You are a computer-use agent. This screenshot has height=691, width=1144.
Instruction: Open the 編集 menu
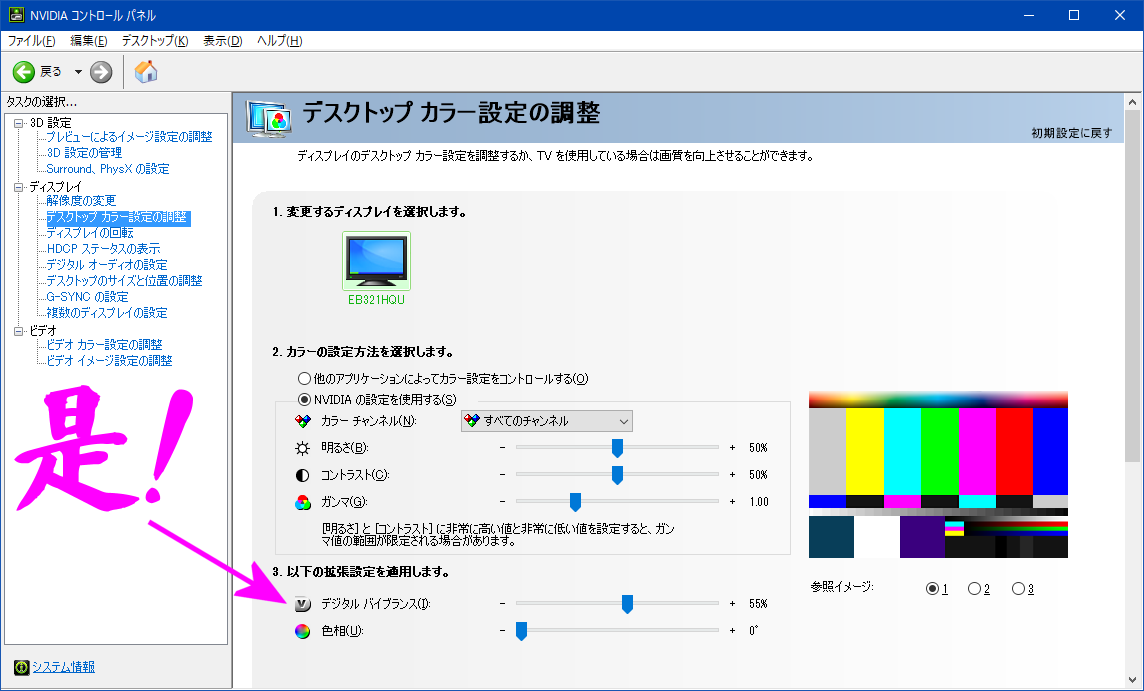pyautogui.click(x=88, y=41)
